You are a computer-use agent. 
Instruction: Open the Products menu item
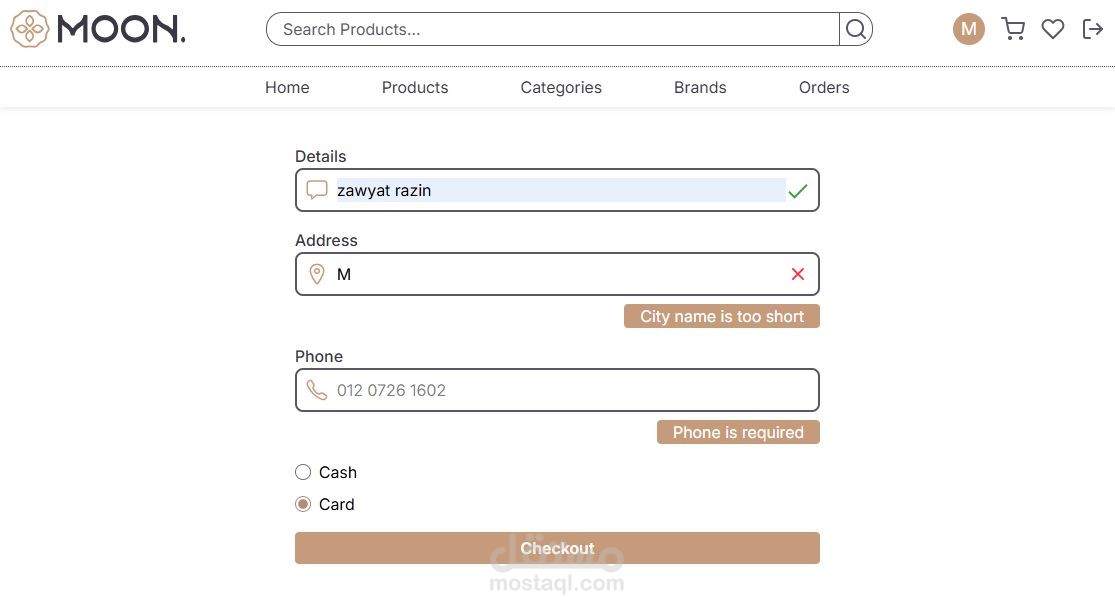tap(415, 87)
